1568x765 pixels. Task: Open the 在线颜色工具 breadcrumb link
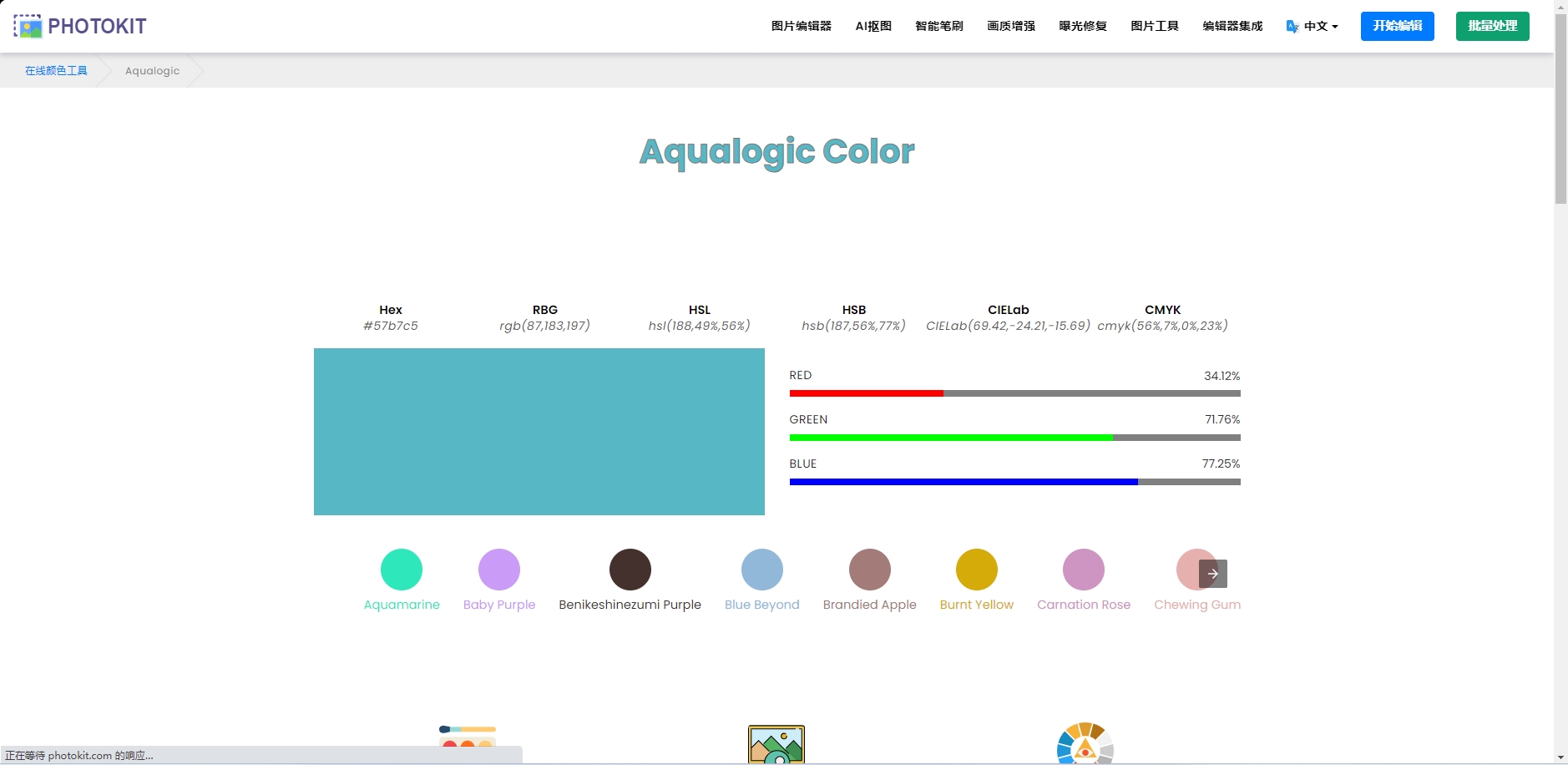(x=55, y=70)
